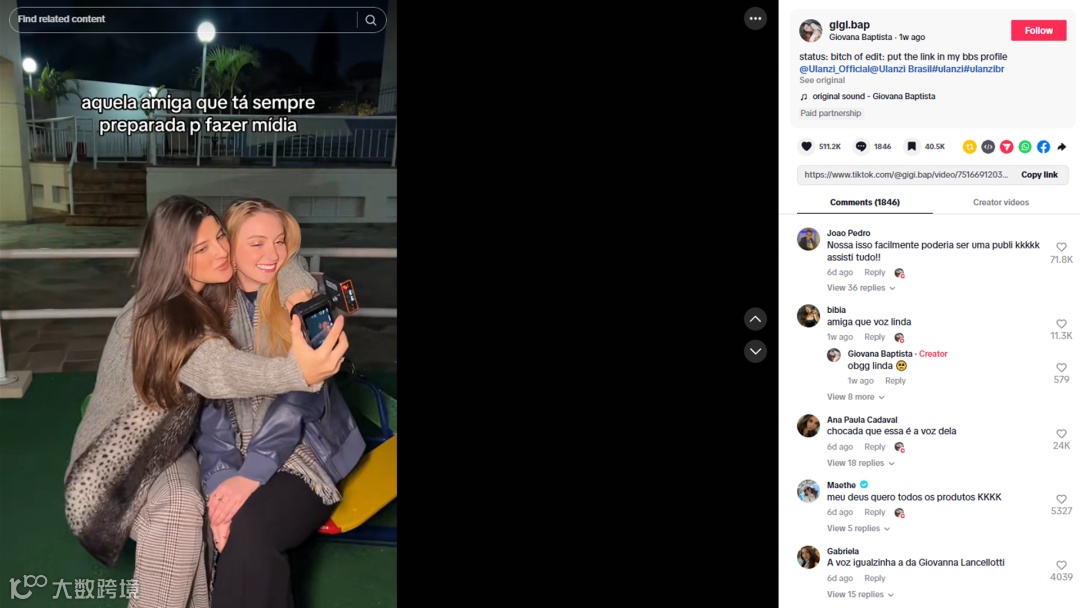The image size is (1080, 608).
Task: Like Maethe's comment
Action: 1061,499
